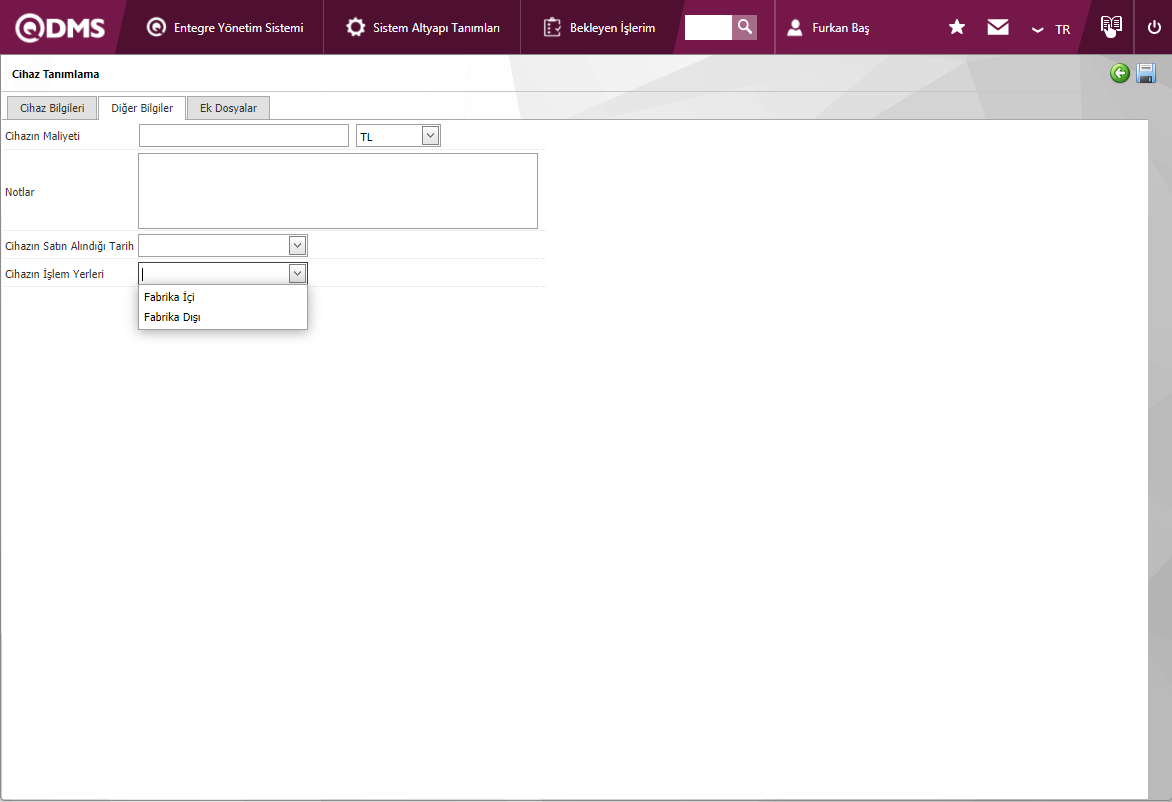The height and width of the screenshot is (802, 1172).
Task: Open Entegre Yönetim Sistemi menu
Action: pos(225,28)
